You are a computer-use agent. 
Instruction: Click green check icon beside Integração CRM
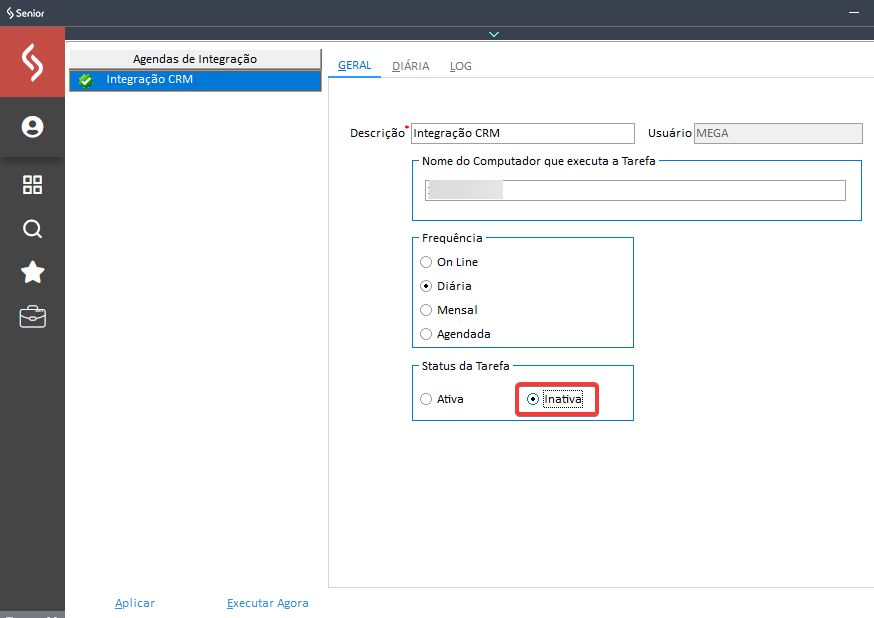86,80
